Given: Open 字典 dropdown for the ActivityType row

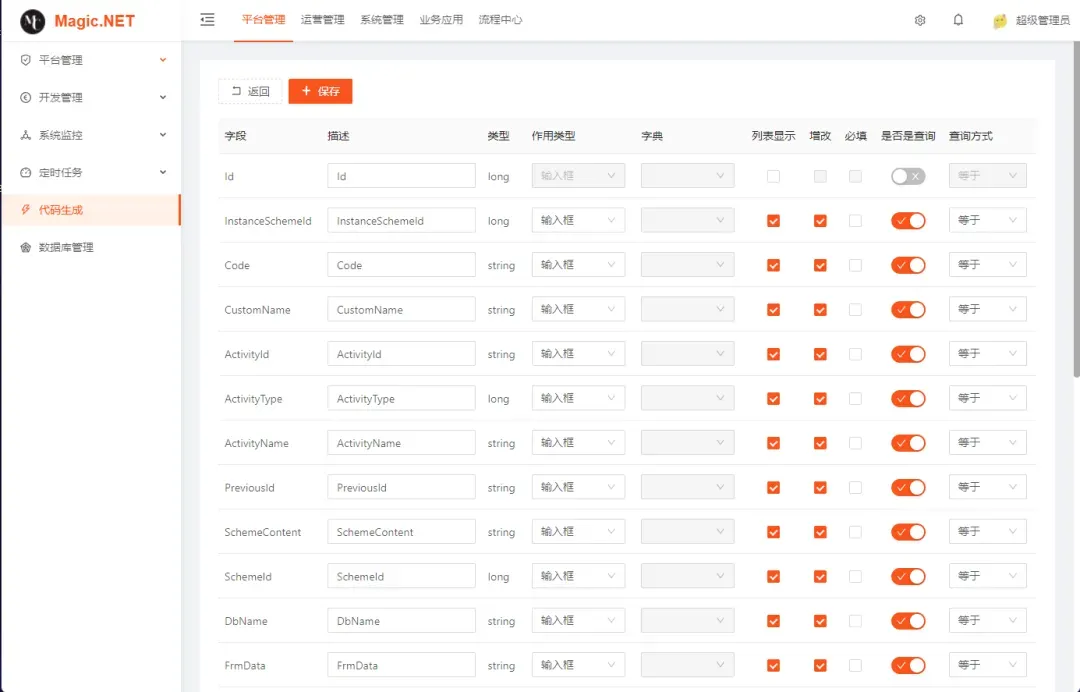Looking at the screenshot, I should click(x=687, y=398).
